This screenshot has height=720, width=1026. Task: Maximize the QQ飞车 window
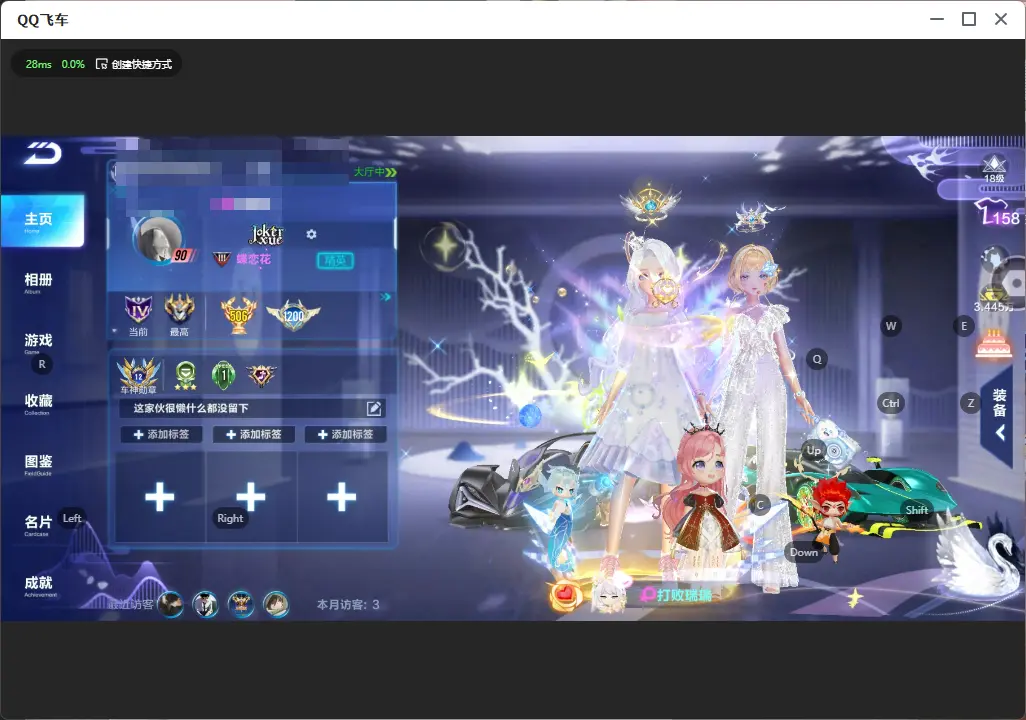[969, 20]
